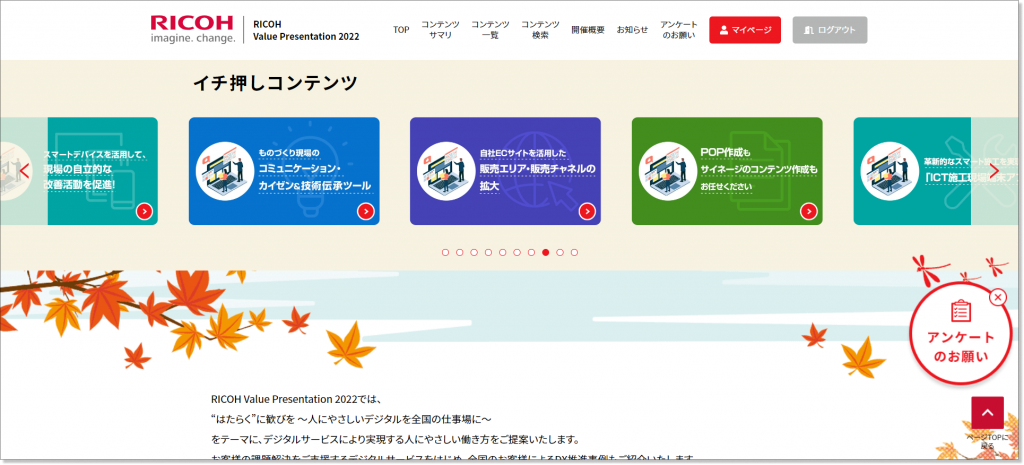Screen dimensions: 1024x465
Task: Open the TOP menu item
Action: 401,30
